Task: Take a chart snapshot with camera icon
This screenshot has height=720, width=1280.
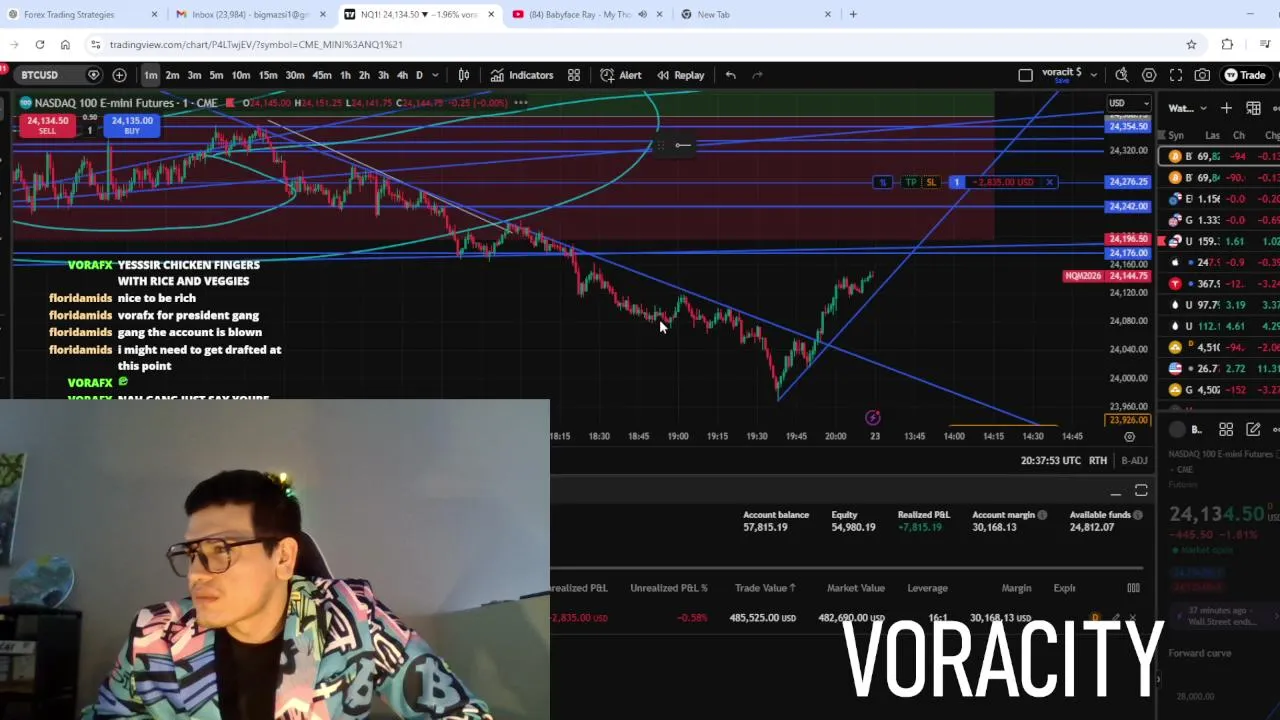Action: pos(1202,75)
